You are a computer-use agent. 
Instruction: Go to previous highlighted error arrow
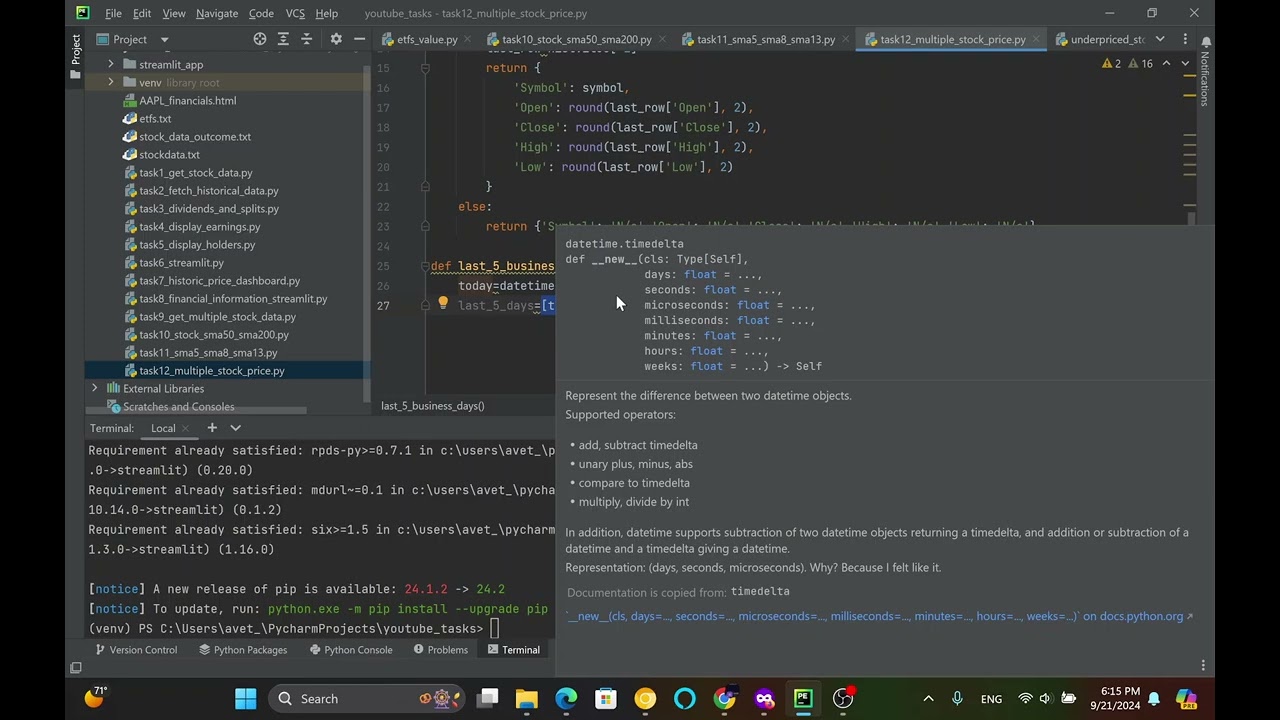(1166, 63)
